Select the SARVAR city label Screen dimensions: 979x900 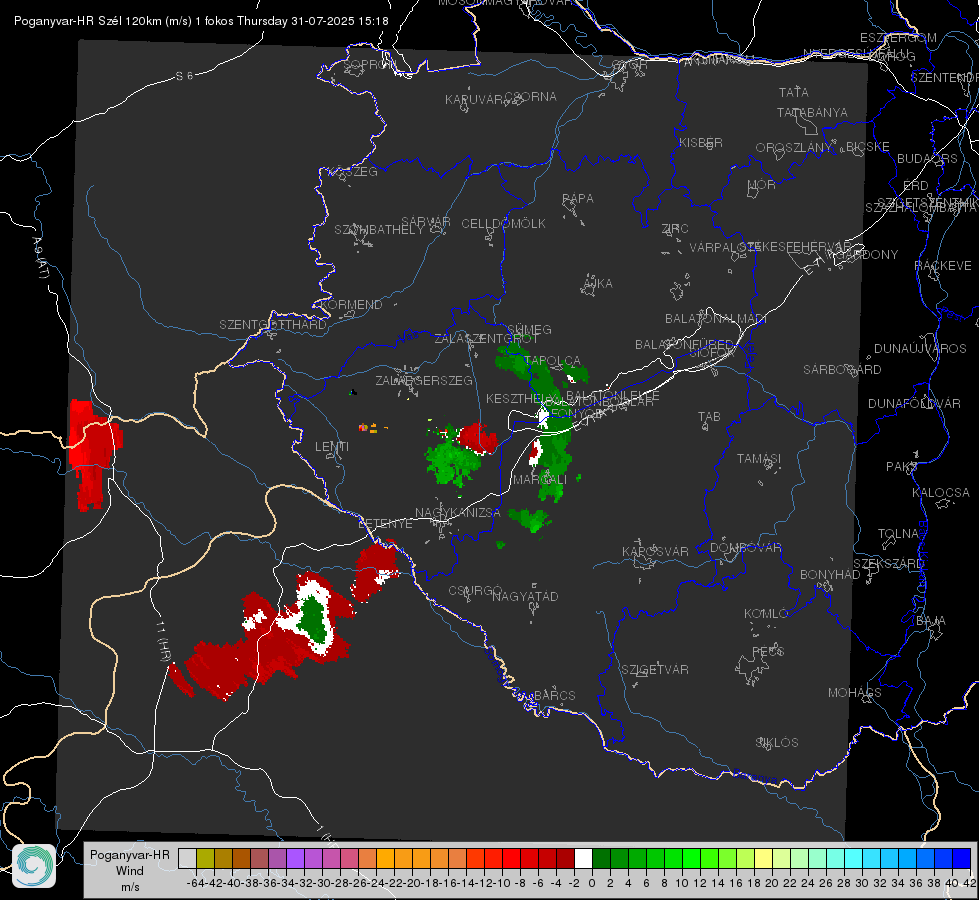pos(426,221)
